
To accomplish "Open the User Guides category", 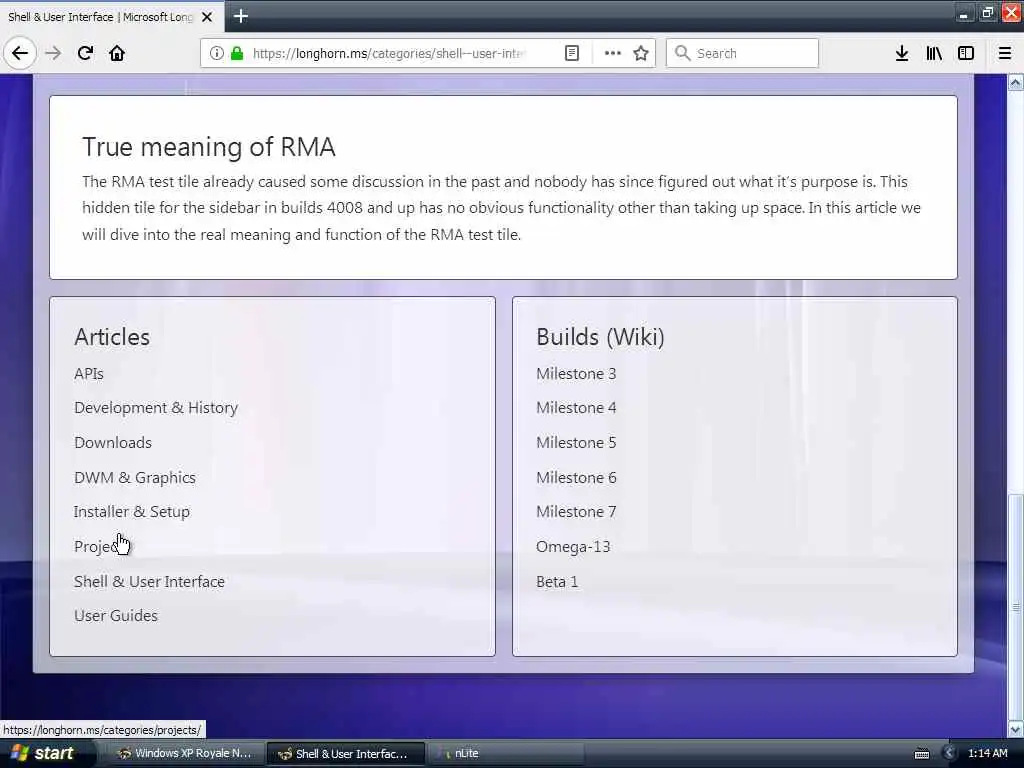I will point(116,615).
